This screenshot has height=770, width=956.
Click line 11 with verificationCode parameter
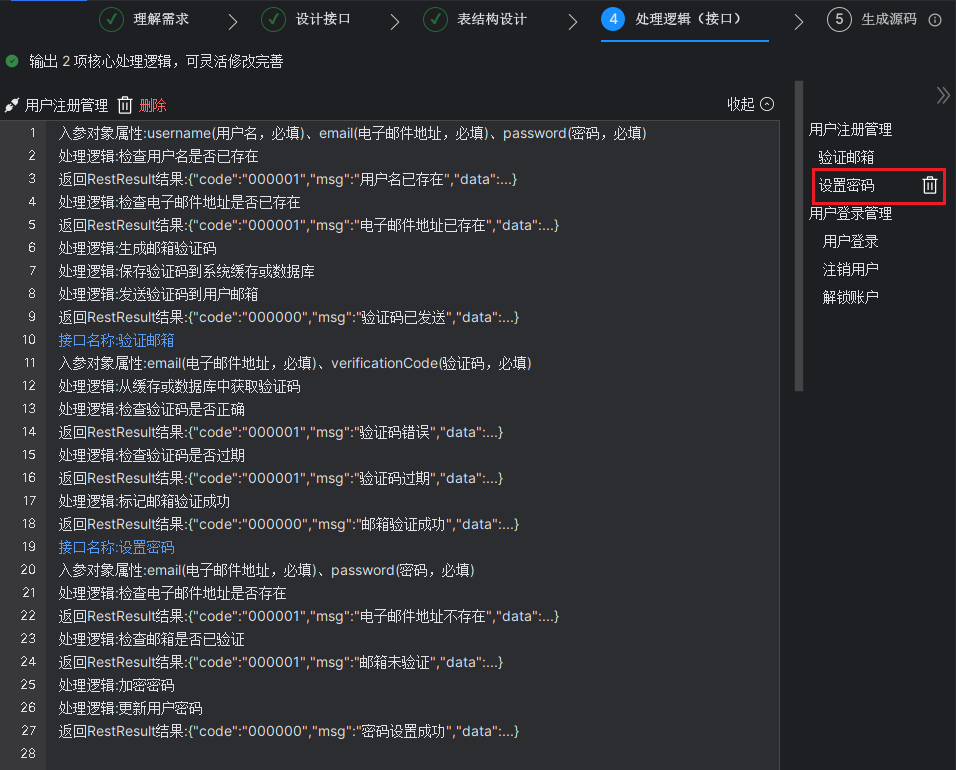295,363
